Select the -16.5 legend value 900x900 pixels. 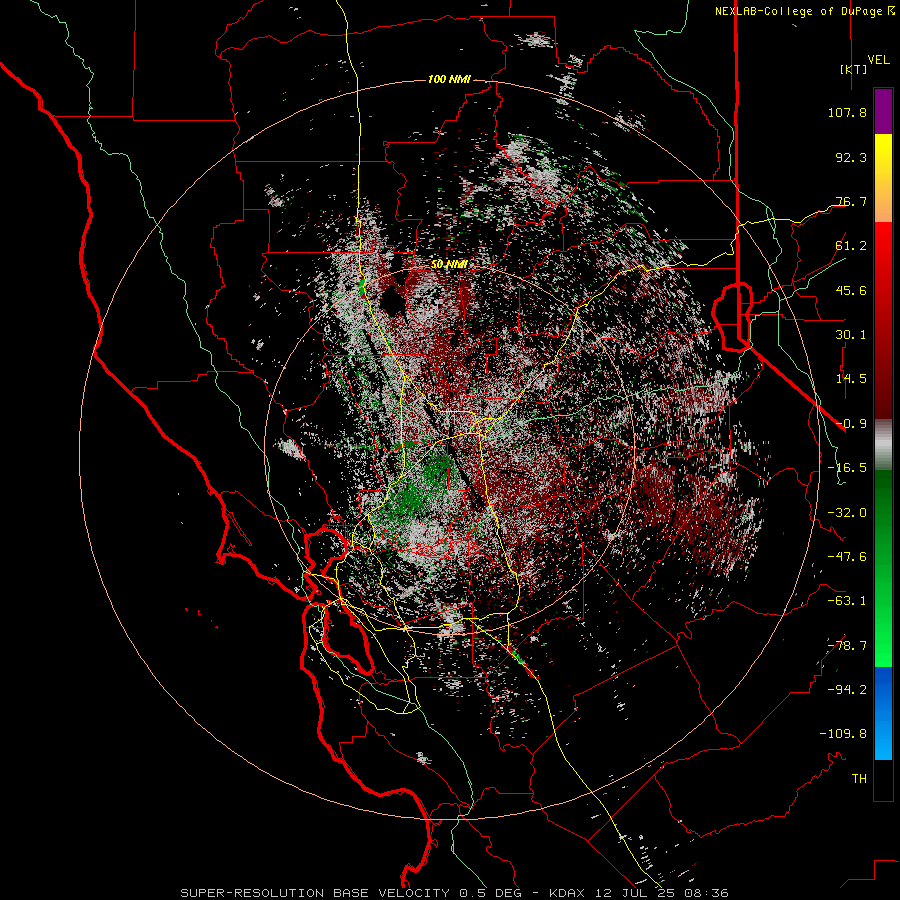coord(847,468)
